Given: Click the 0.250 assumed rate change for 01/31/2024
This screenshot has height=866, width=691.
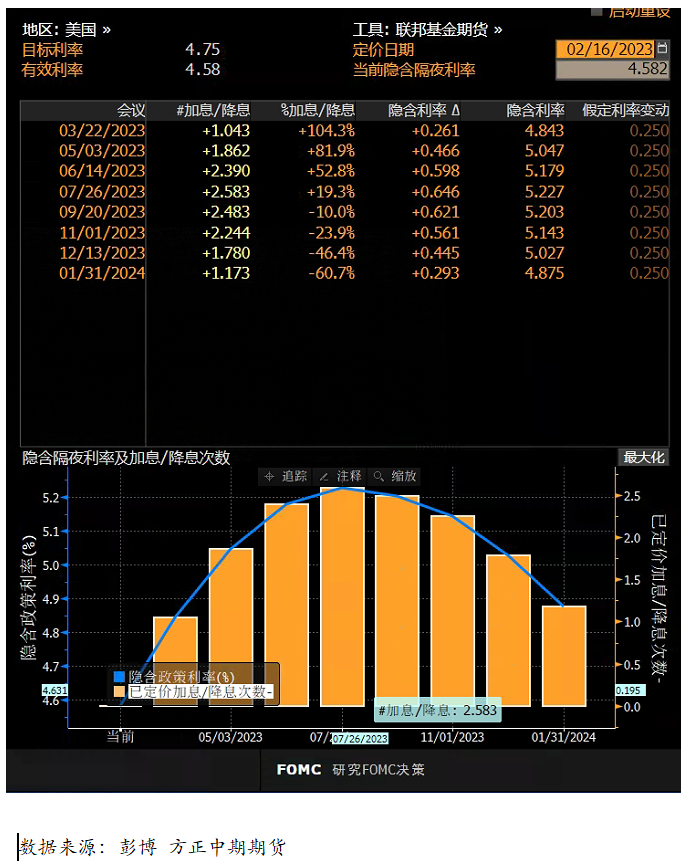Looking at the screenshot, I should coord(649,273).
